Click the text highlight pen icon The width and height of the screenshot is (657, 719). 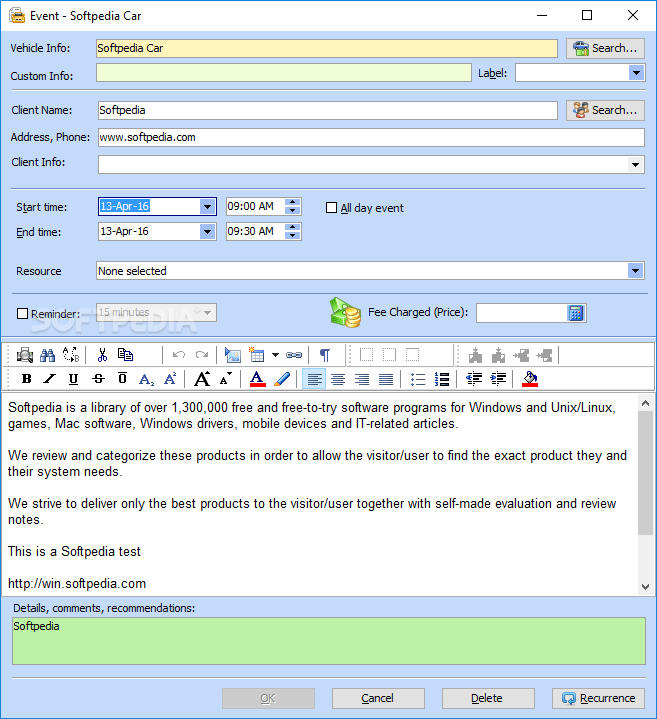pyautogui.click(x=282, y=379)
